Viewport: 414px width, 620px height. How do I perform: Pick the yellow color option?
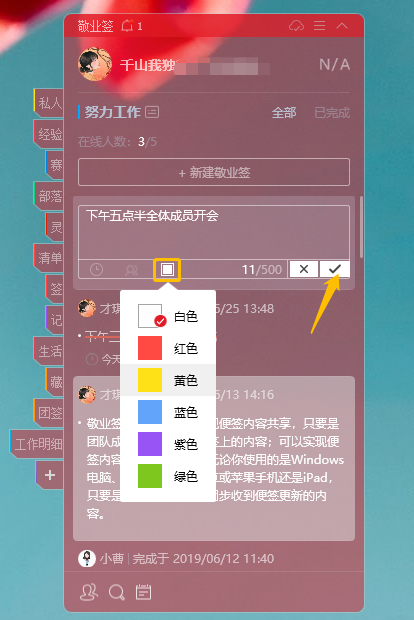(168, 380)
